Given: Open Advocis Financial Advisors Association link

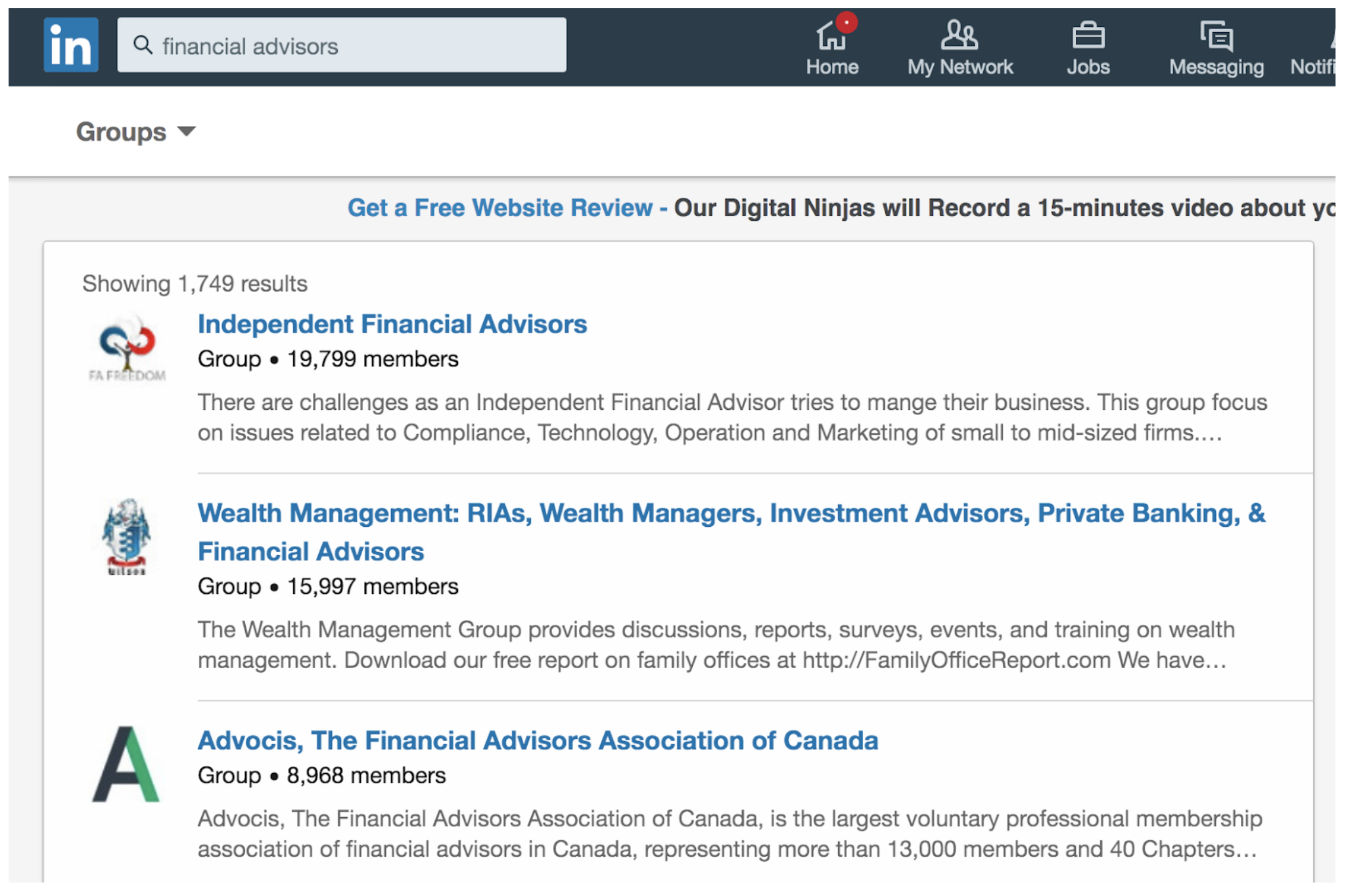Looking at the screenshot, I should [538, 740].
